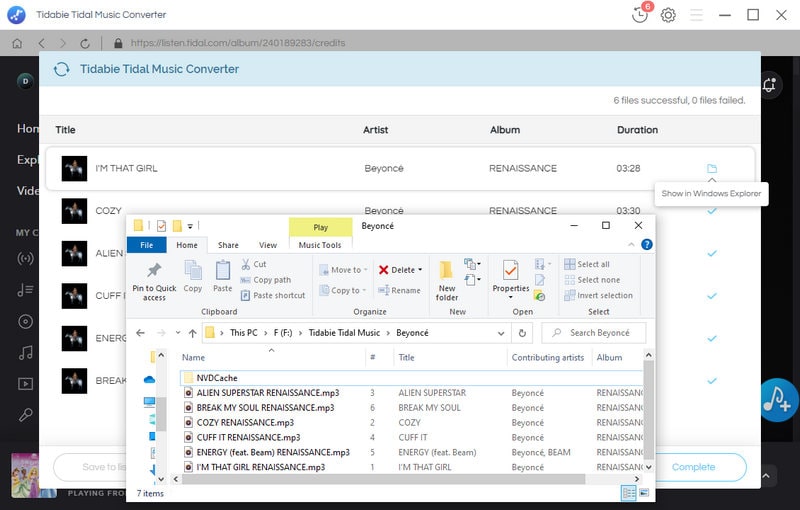Reload the Tidal page

coord(85,43)
